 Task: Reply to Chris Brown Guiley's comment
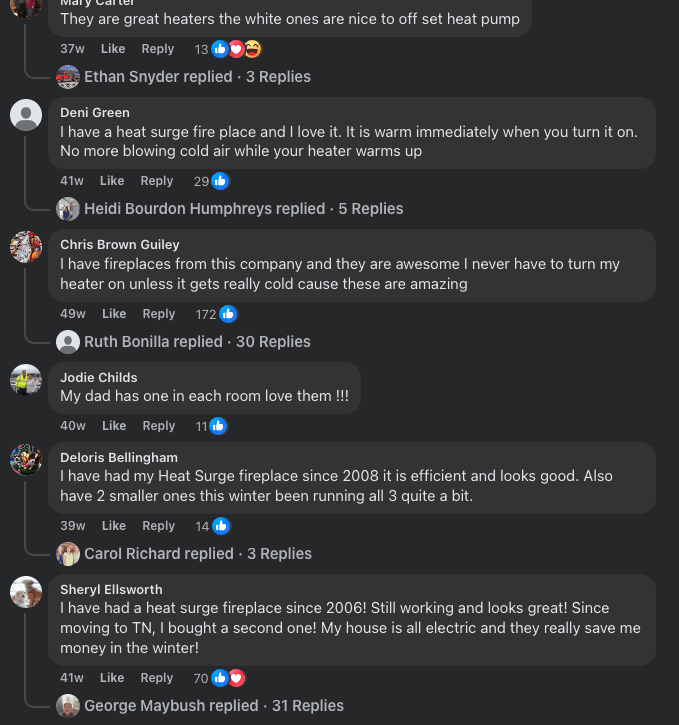pos(158,314)
